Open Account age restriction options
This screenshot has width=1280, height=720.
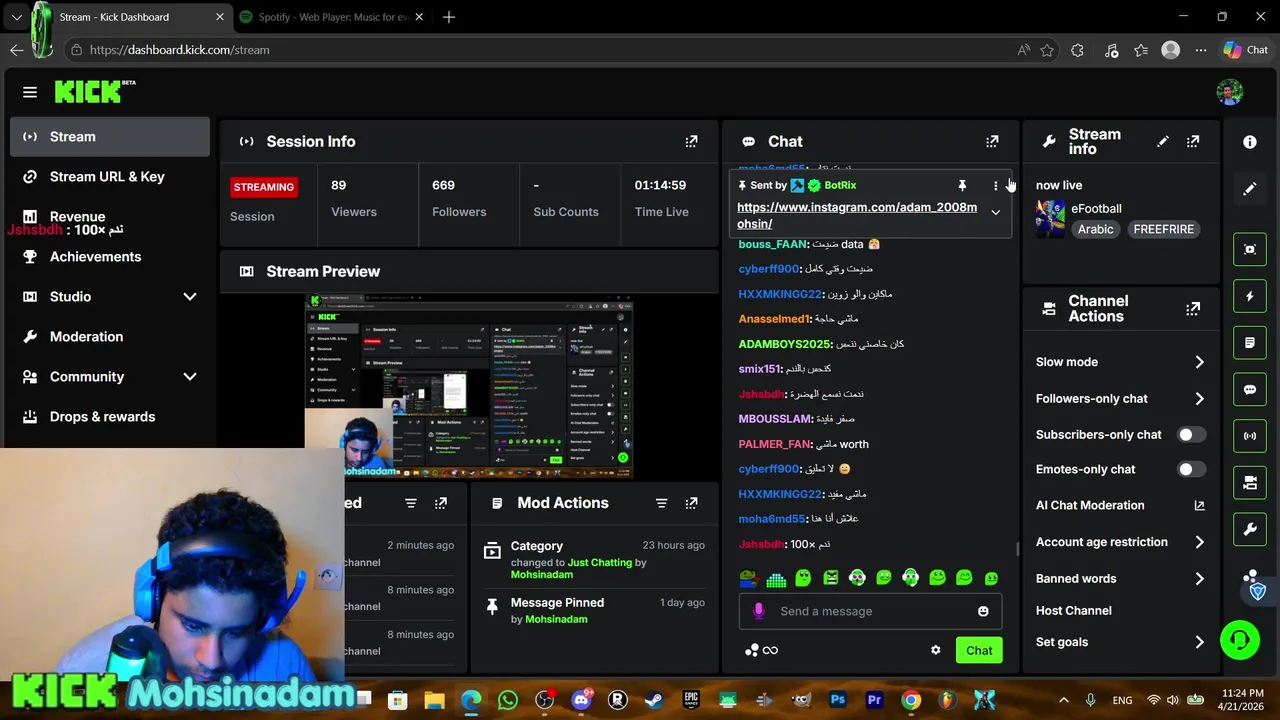click(x=1120, y=542)
